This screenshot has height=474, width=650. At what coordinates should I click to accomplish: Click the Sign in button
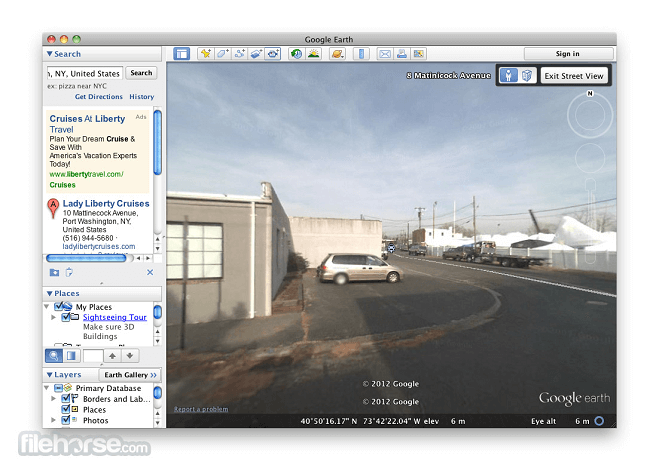coord(568,54)
